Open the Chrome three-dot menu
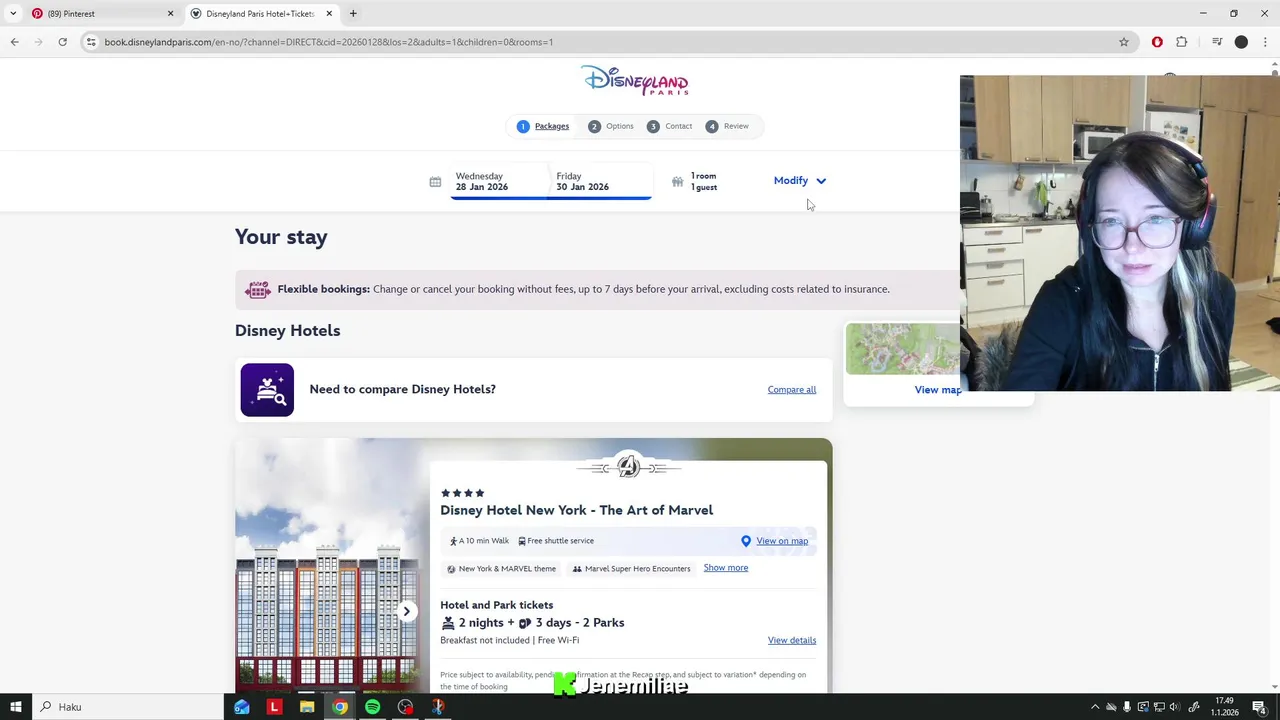 pos(1265,42)
